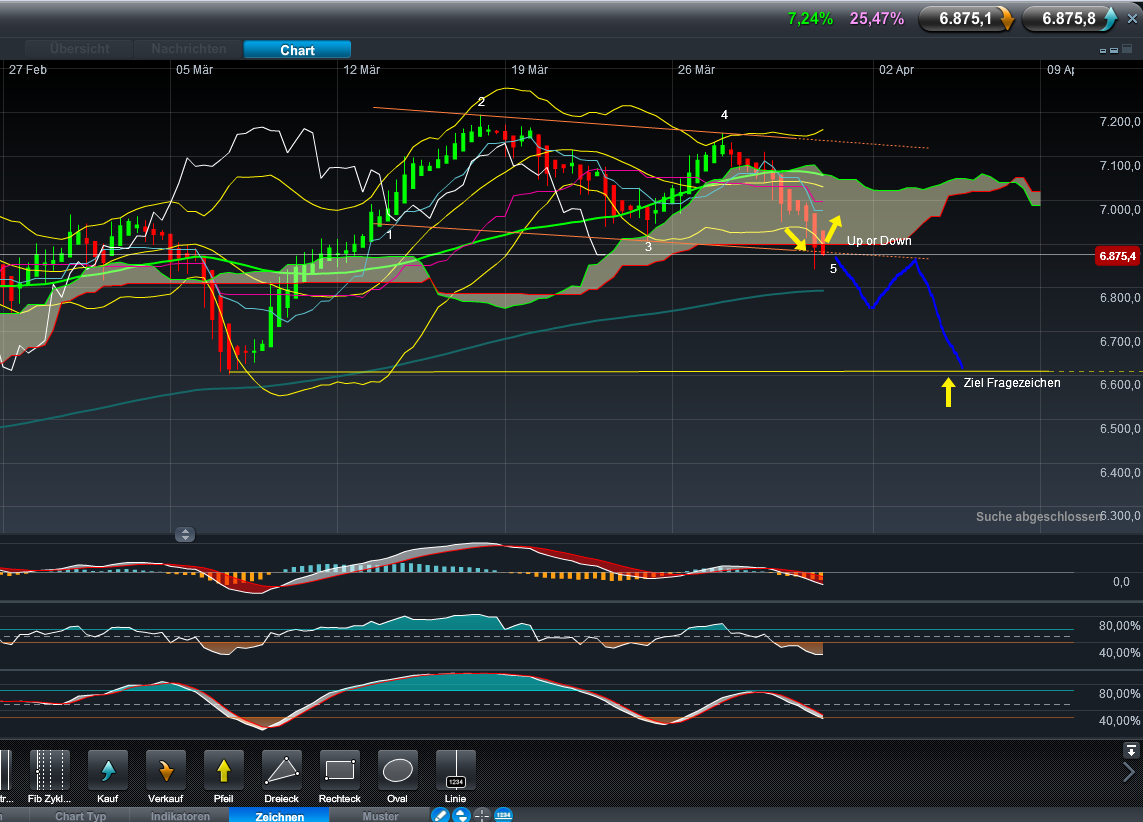Open the Nachrichten tab
The width and height of the screenshot is (1143, 822).
(189, 49)
